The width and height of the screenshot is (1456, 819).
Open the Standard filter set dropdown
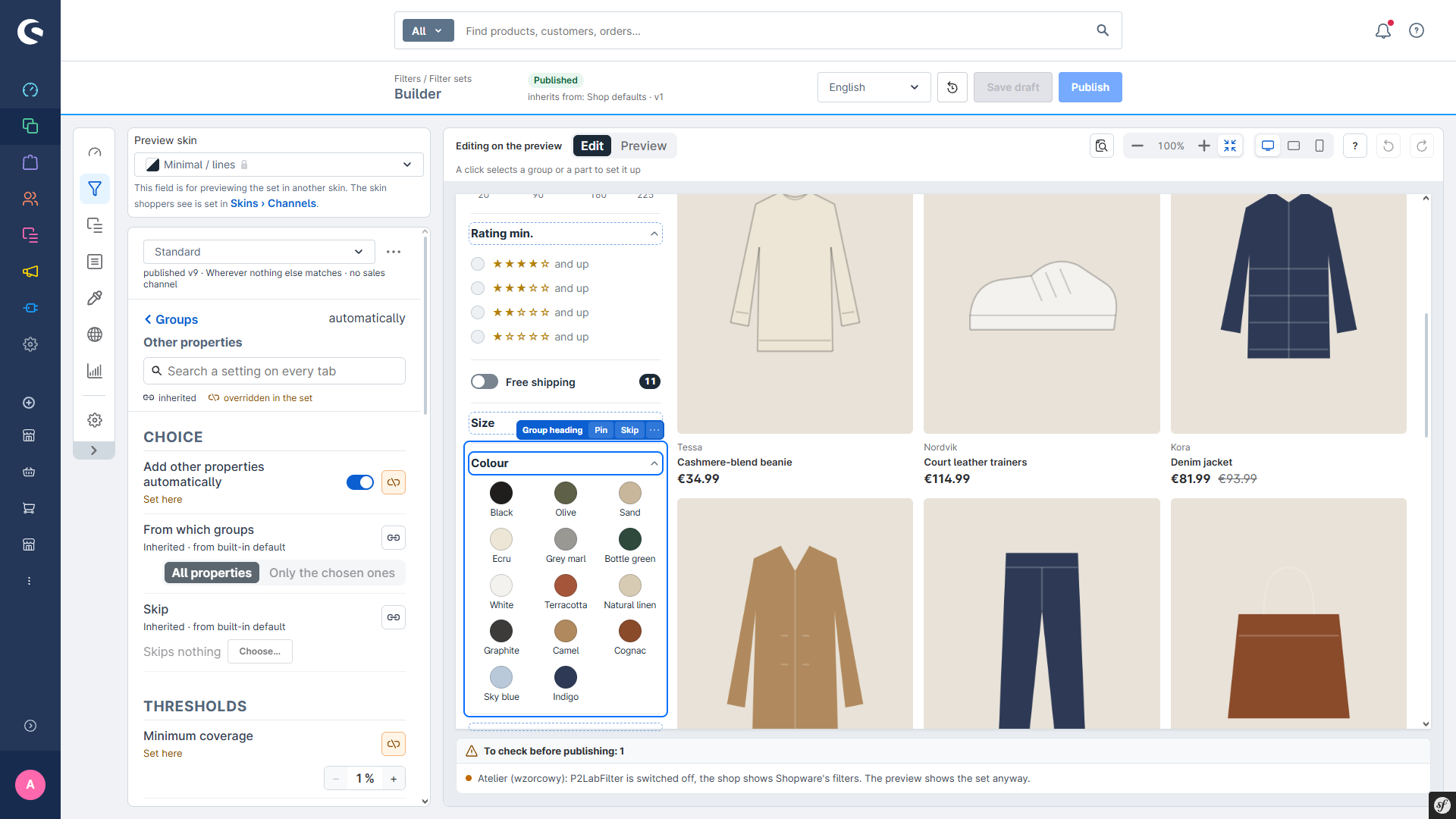pos(259,252)
